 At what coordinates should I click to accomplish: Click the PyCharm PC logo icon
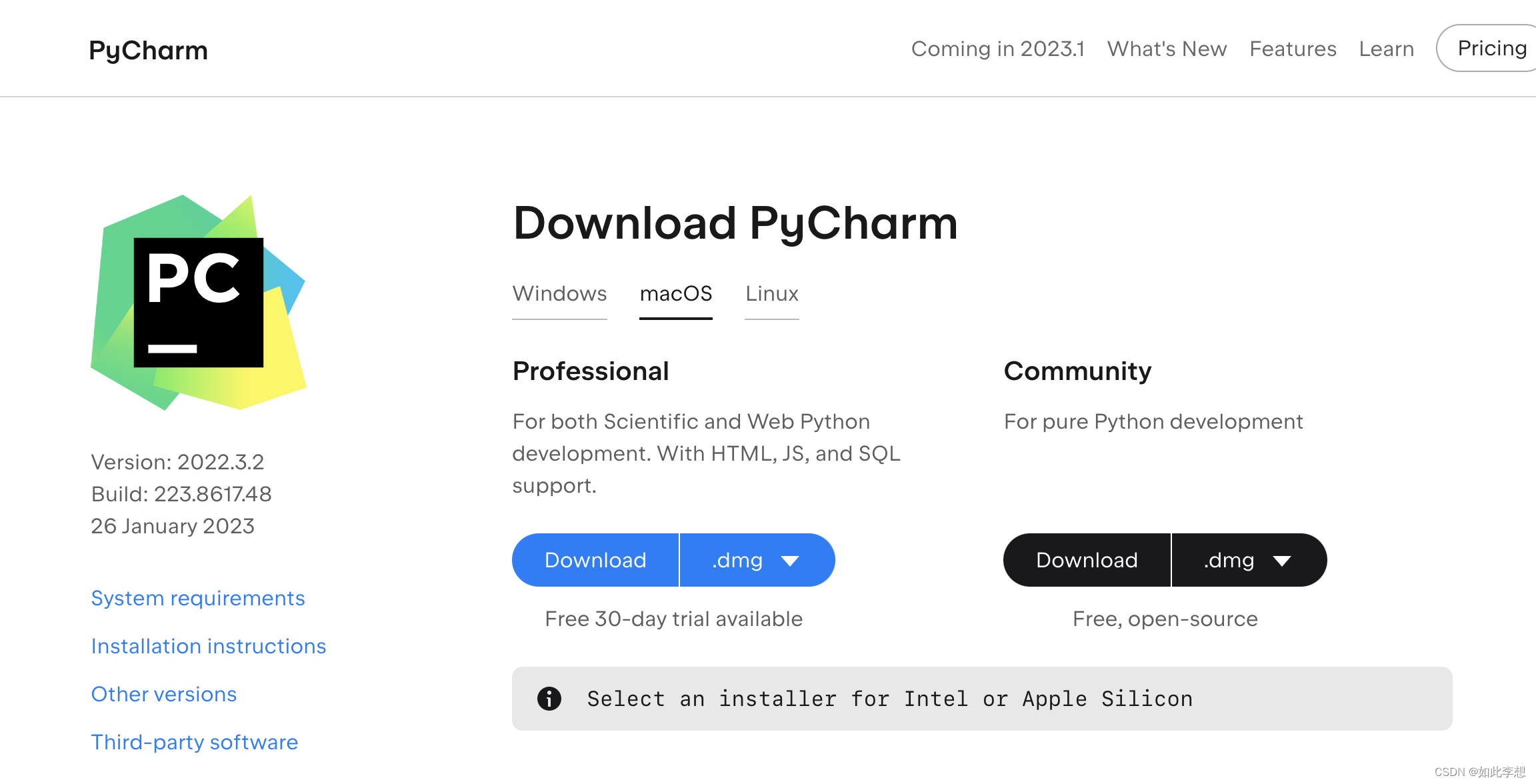click(199, 302)
